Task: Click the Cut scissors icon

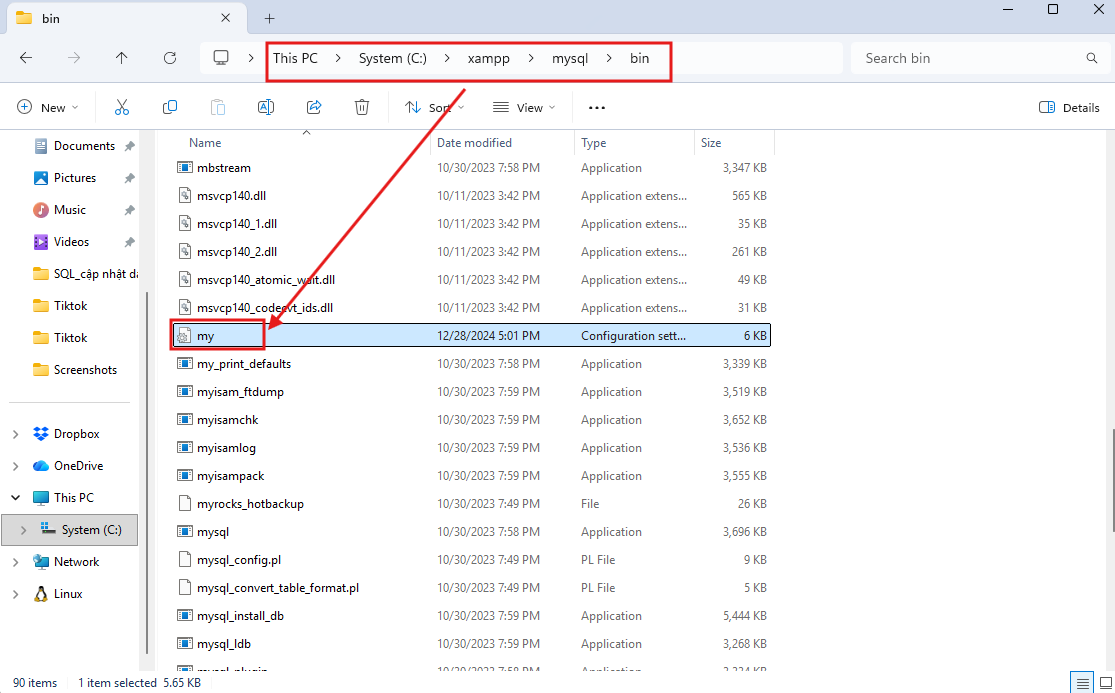Action: tap(122, 107)
